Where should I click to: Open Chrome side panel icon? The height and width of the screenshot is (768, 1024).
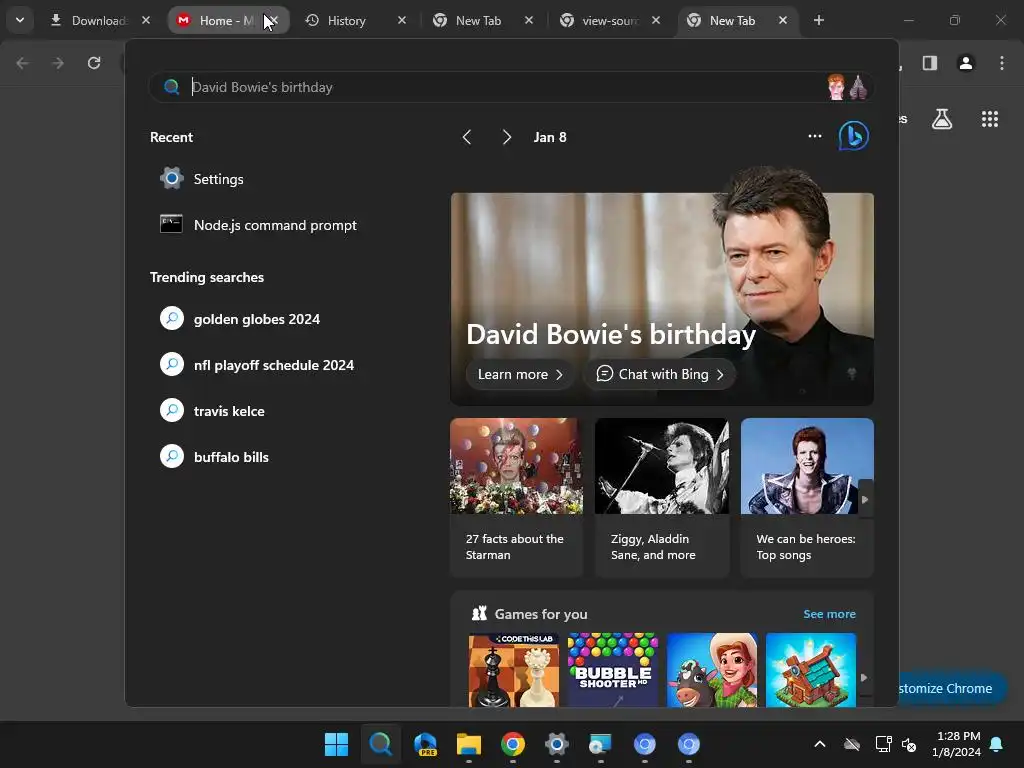(930, 63)
